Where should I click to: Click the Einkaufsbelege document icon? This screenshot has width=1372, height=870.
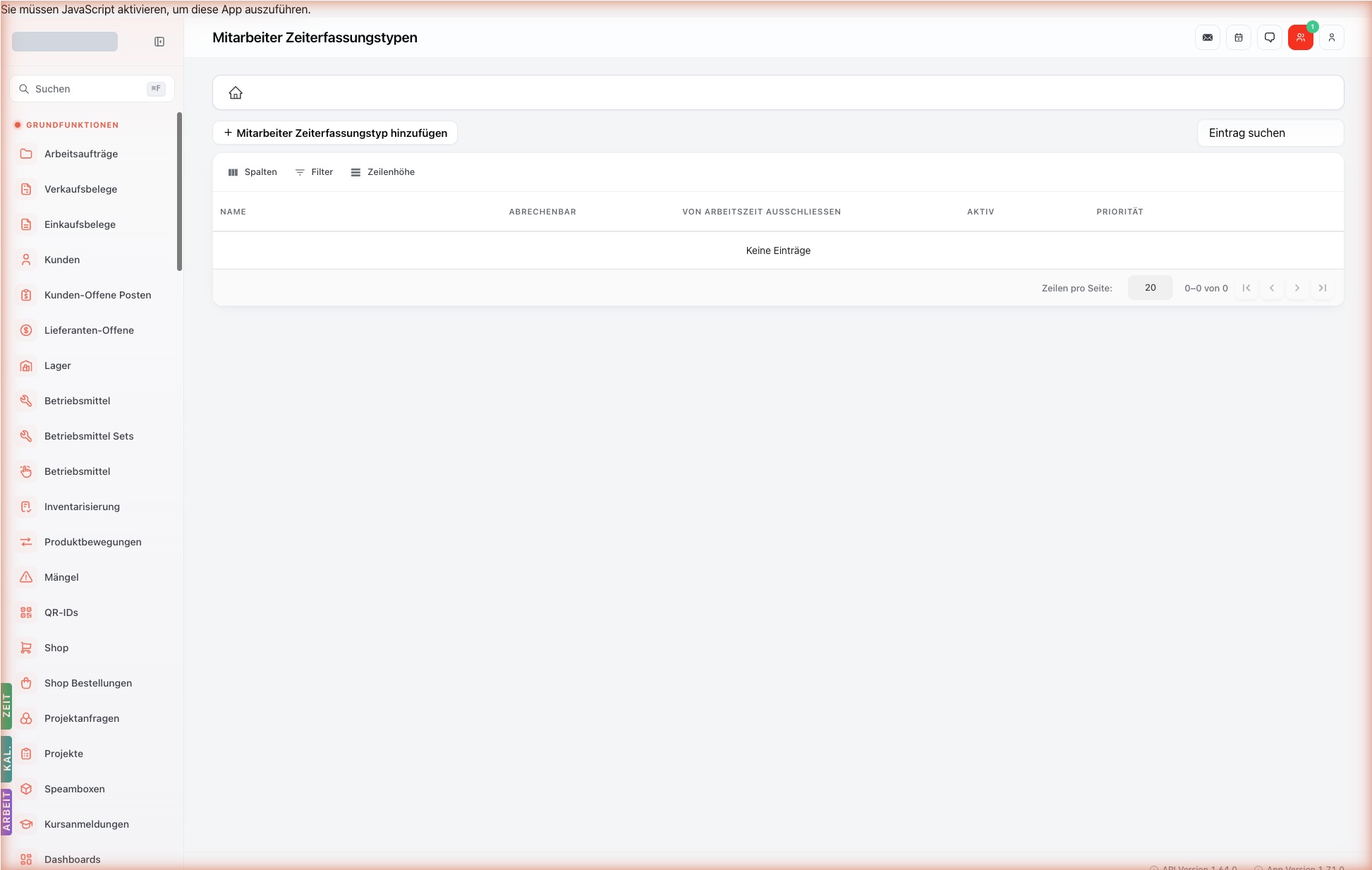coord(26,224)
